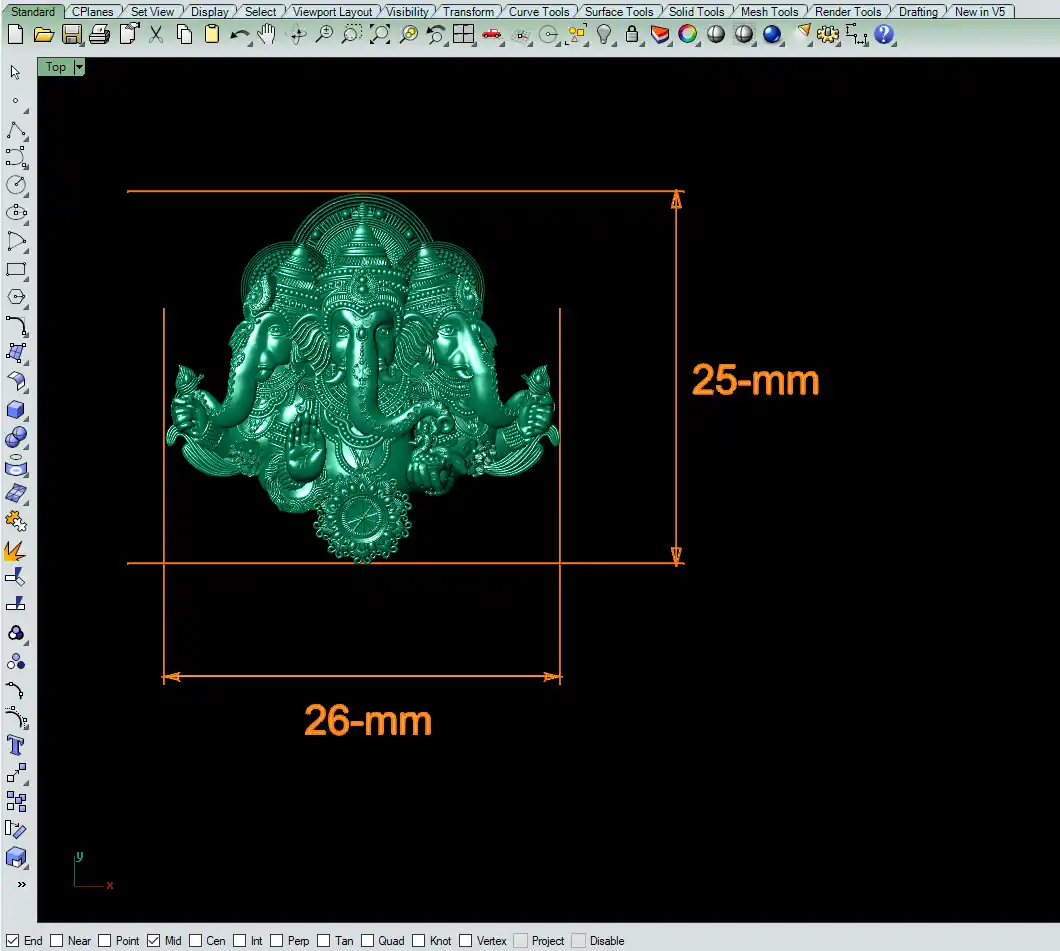Image resolution: width=1060 pixels, height=951 pixels.
Task: Click the Top viewport title label
Action: (x=56, y=67)
